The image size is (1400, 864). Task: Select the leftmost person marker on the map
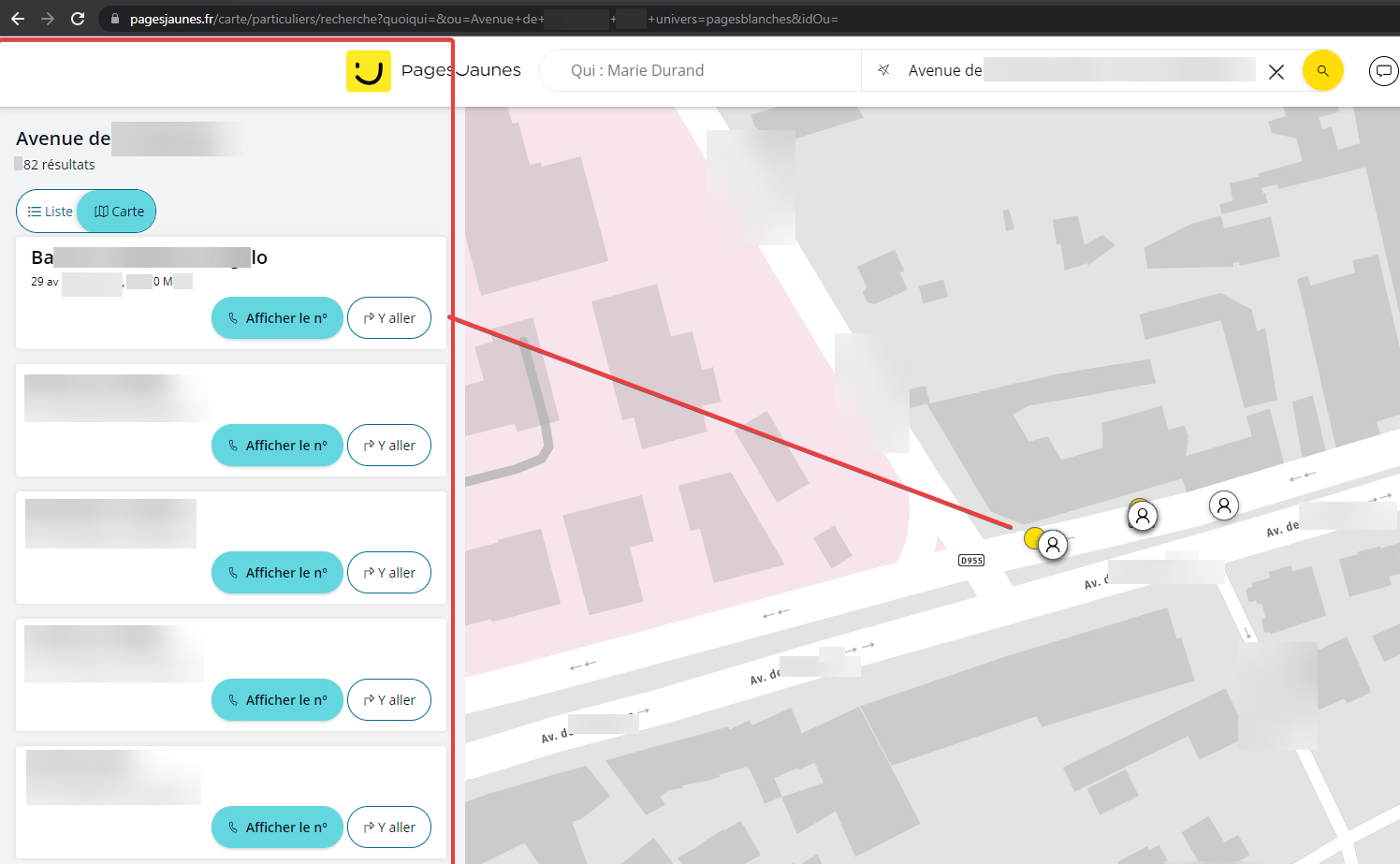point(1053,545)
